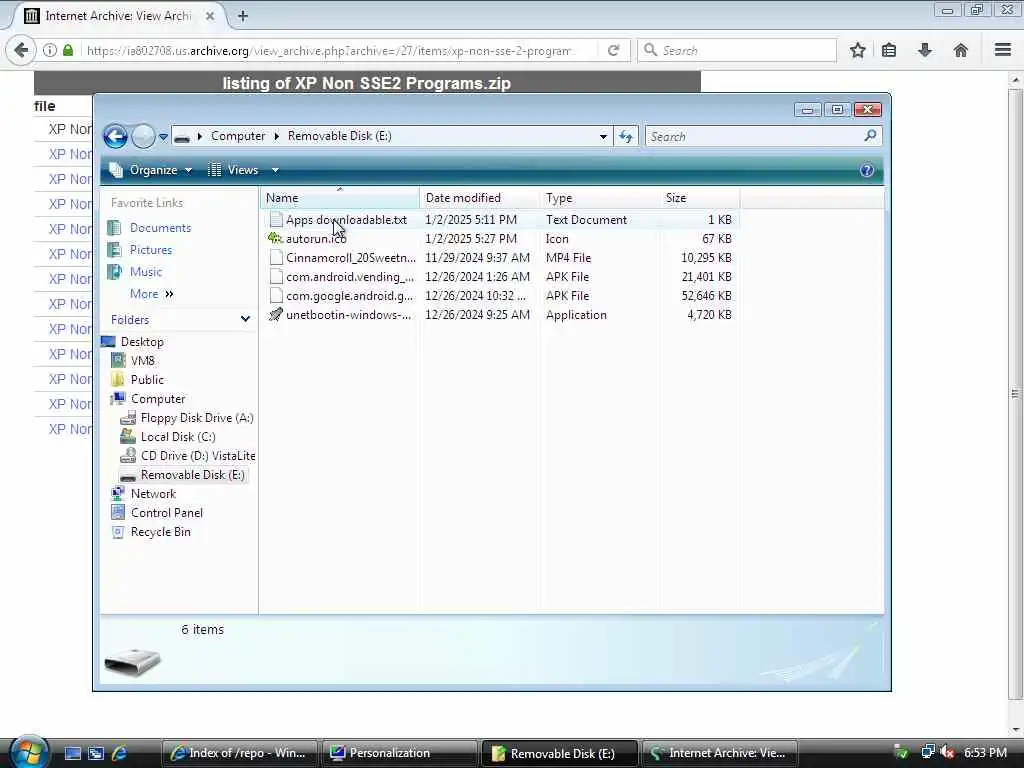
Task: Sort files by Date modified column
Action: [x=480, y=198]
